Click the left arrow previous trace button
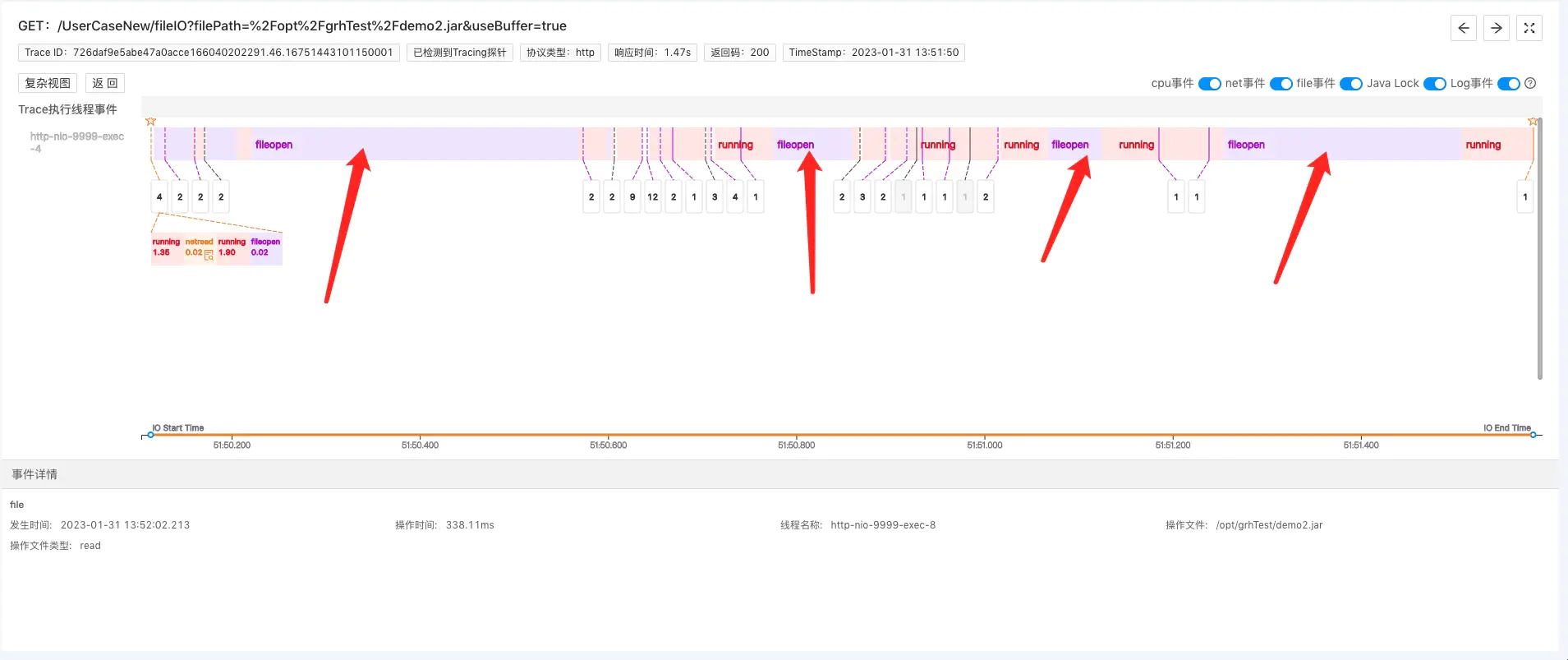1568x660 pixels. (1463, 28)
